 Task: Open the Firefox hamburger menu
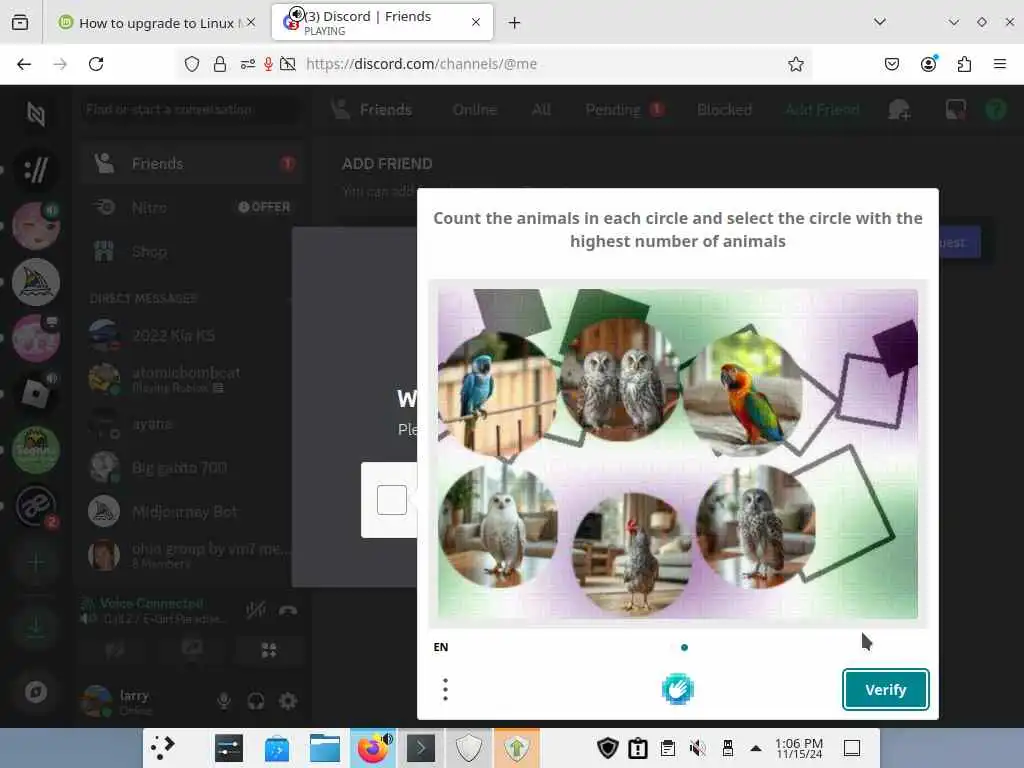[1000, 64]
